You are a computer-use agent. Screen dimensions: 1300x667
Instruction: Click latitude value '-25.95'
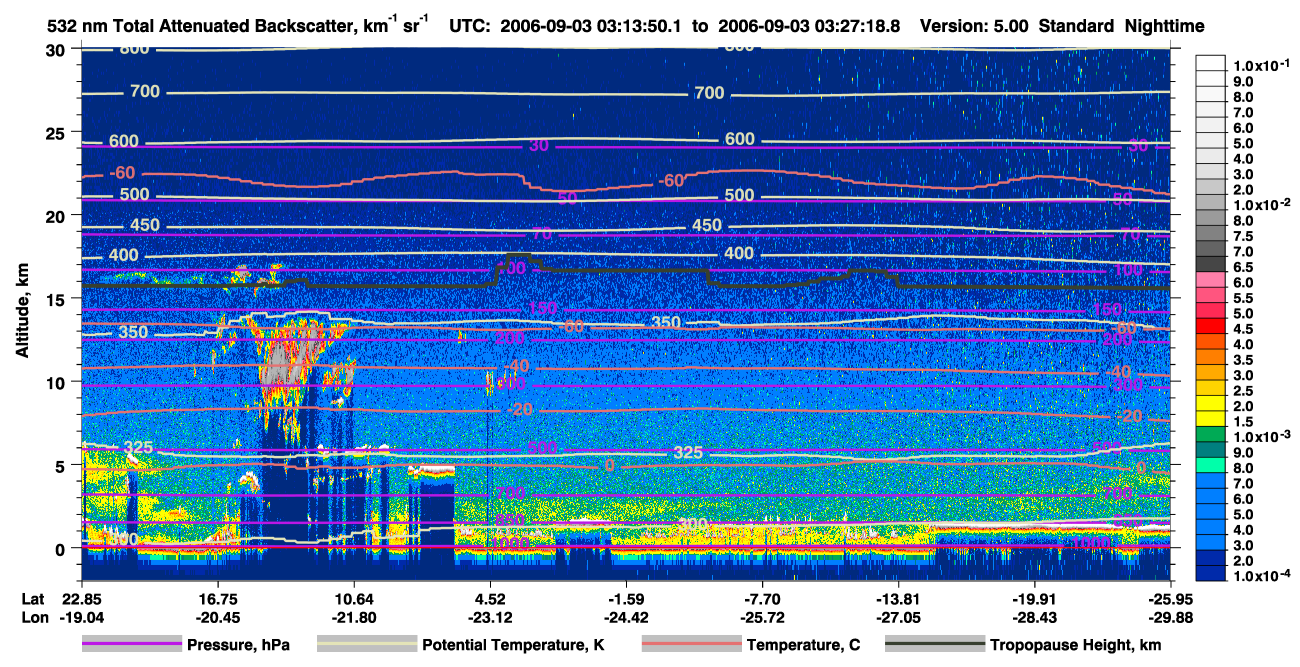1170,599
